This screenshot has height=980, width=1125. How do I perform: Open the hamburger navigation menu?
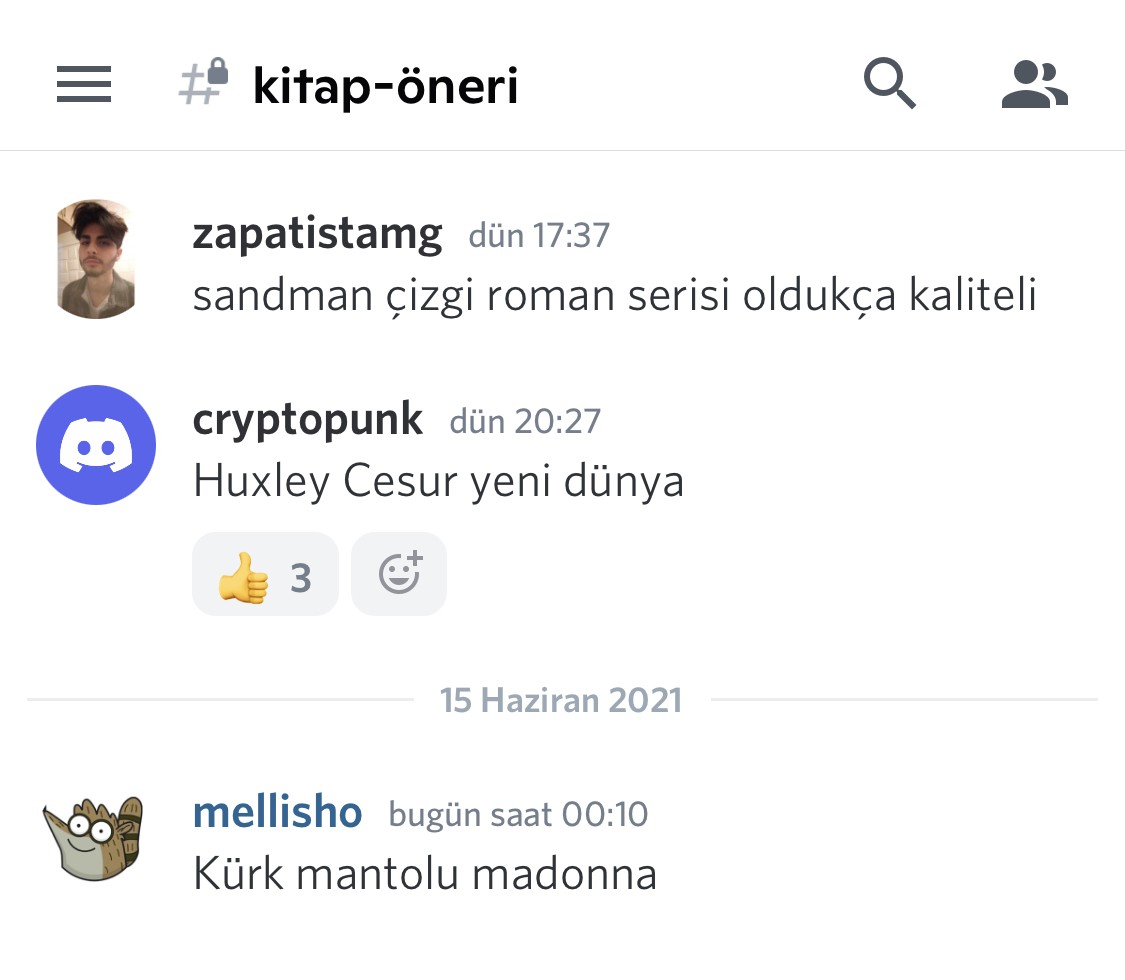84,85
